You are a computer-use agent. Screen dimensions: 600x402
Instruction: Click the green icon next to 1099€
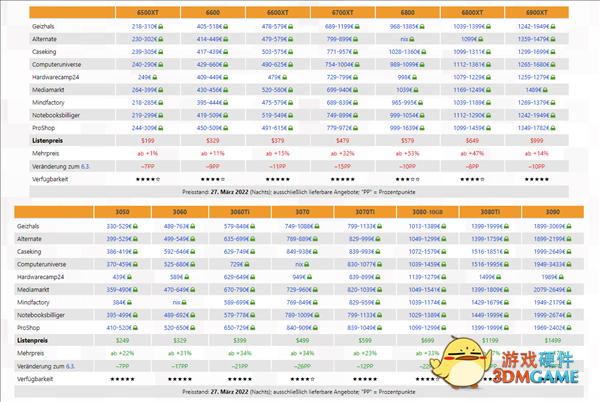click(481, 39)
